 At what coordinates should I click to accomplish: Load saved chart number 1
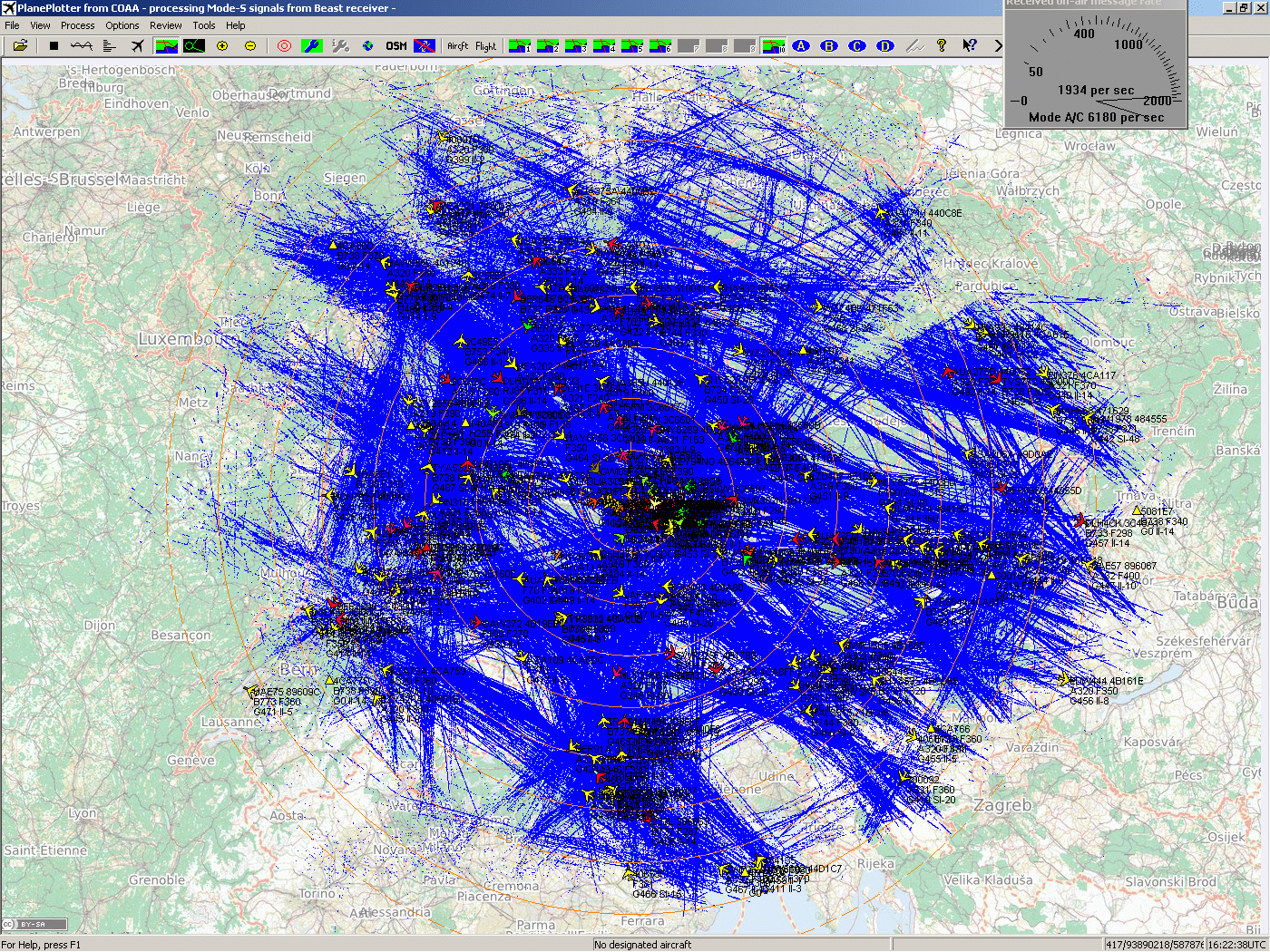pyautogui.click(x=519, y=45)
